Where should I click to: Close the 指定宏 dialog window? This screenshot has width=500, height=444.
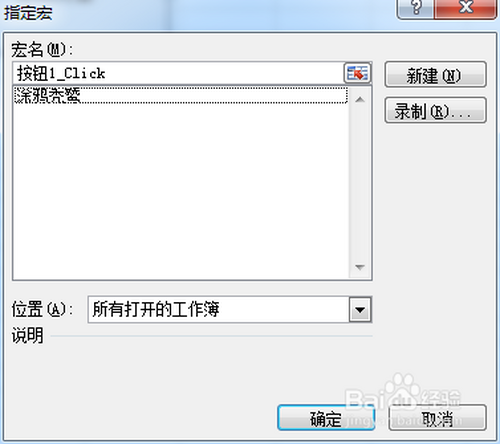[465, 8]
